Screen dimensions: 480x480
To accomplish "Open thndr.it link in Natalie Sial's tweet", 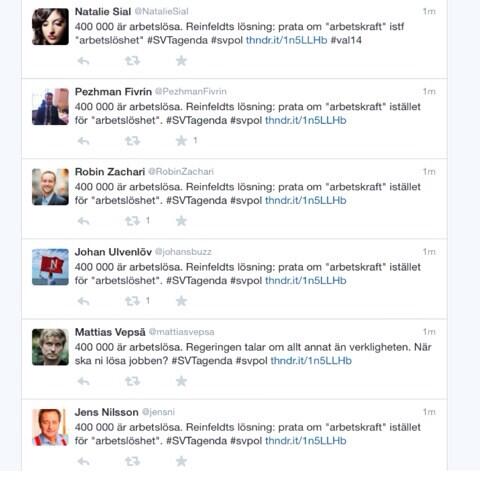I will 287,40.
